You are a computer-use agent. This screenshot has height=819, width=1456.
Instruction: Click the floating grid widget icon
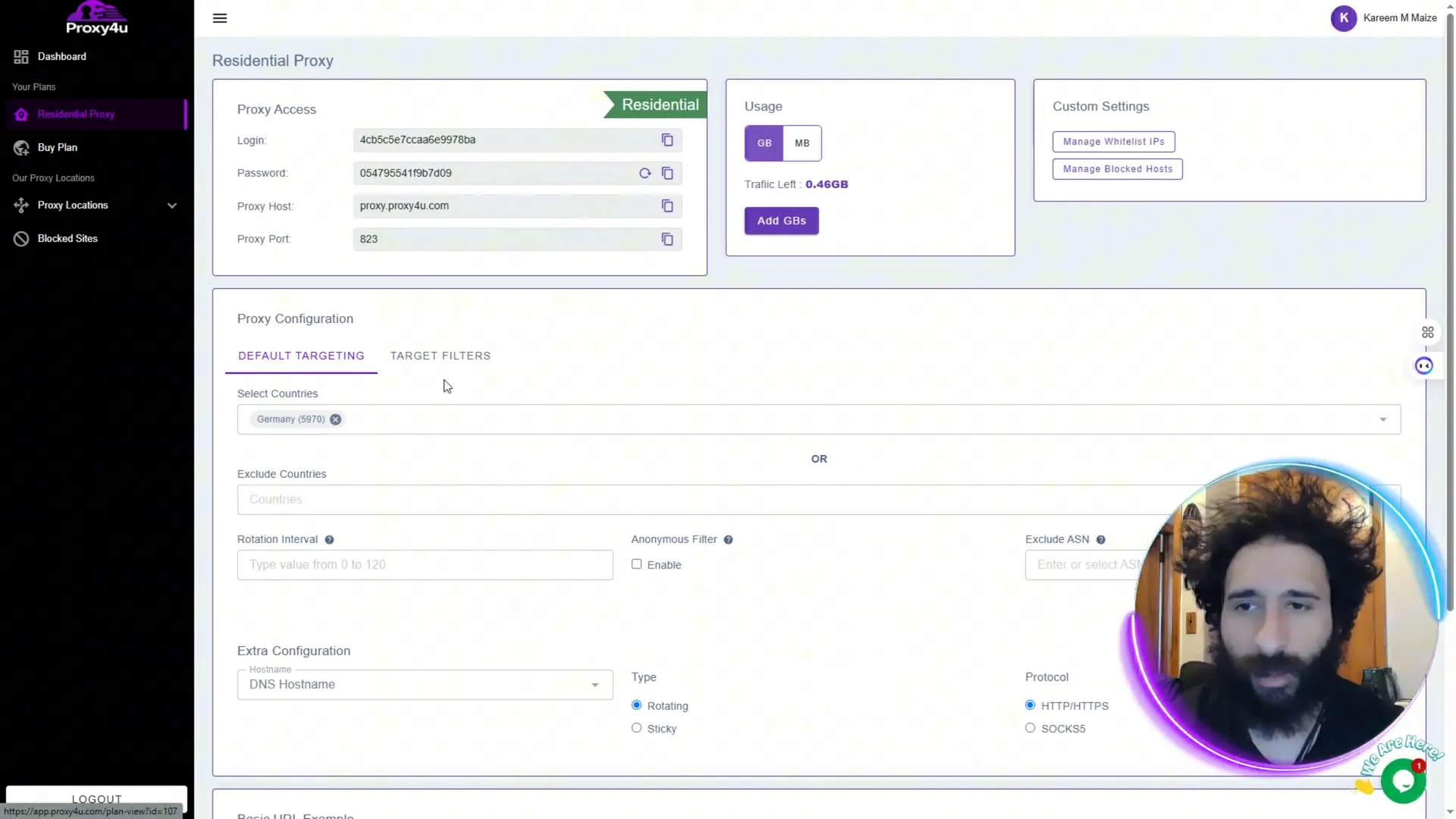1428,332
